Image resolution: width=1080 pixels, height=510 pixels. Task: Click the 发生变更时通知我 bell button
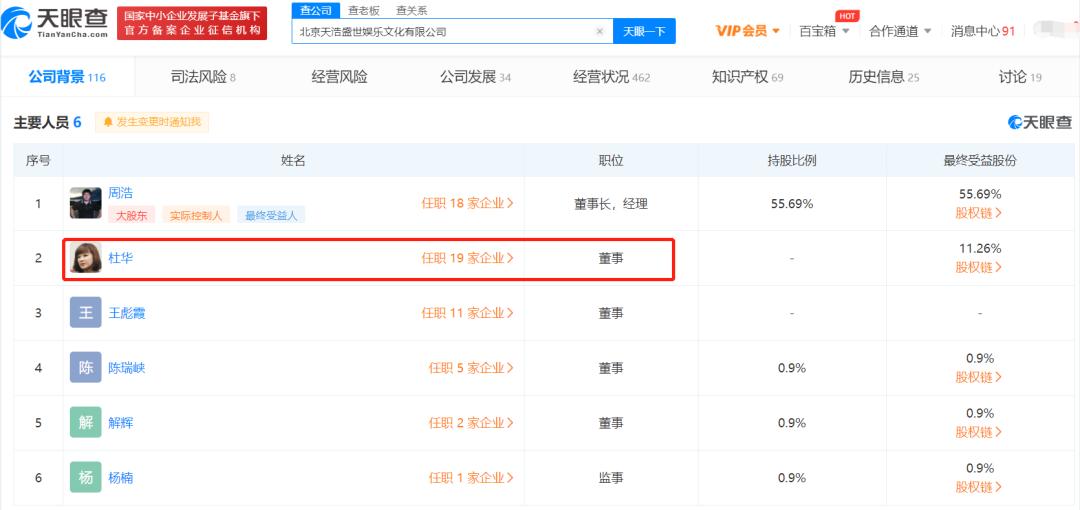pos(152,123)
